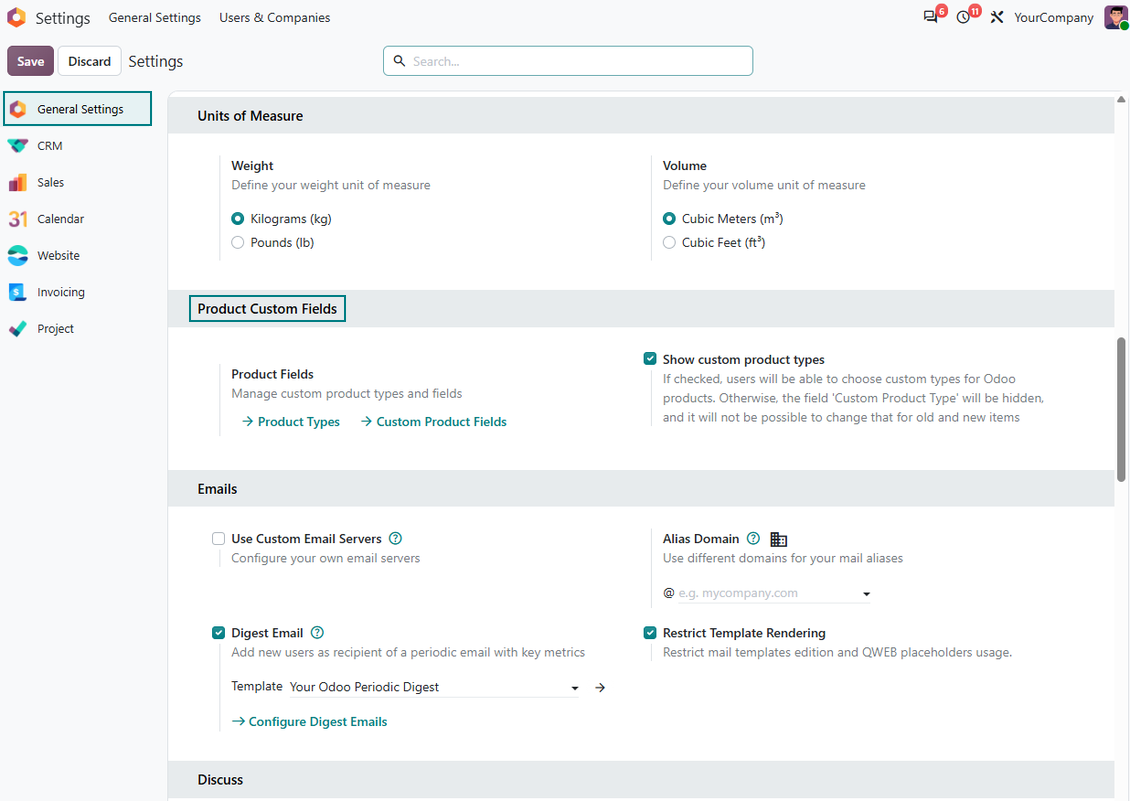Screen dimensions: 1130x801
Task: Open Users & Companies menu
Action: click(275, 17)
